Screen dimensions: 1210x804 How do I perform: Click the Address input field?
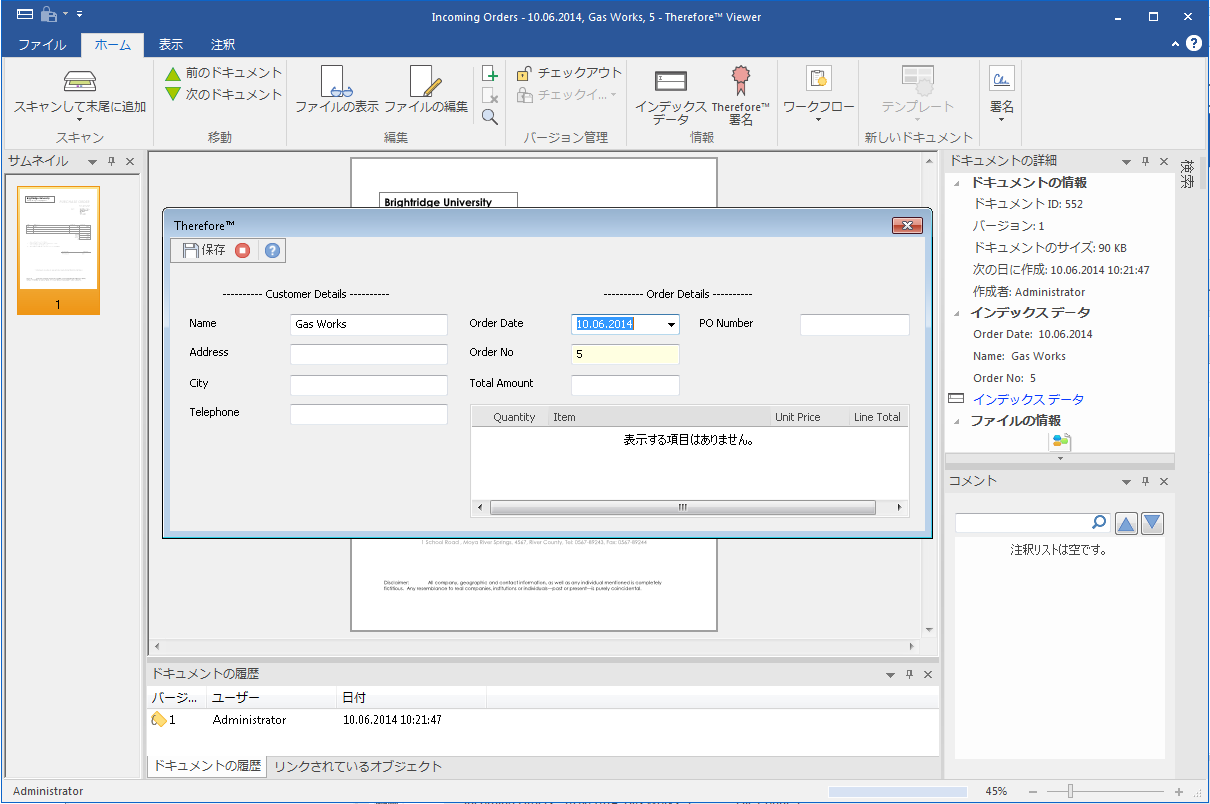pos(369,354)
